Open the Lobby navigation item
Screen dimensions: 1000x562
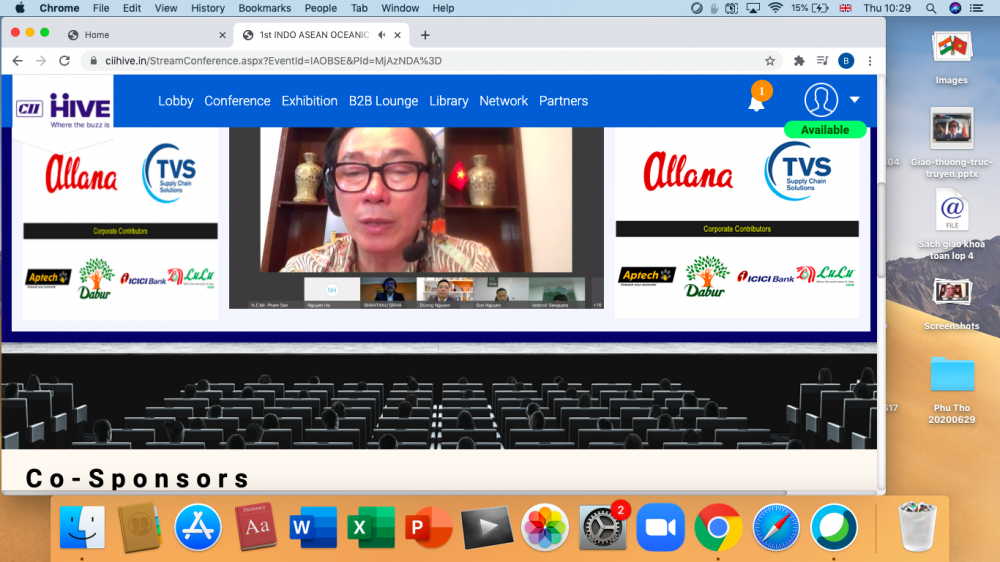(x=176, y=101)
